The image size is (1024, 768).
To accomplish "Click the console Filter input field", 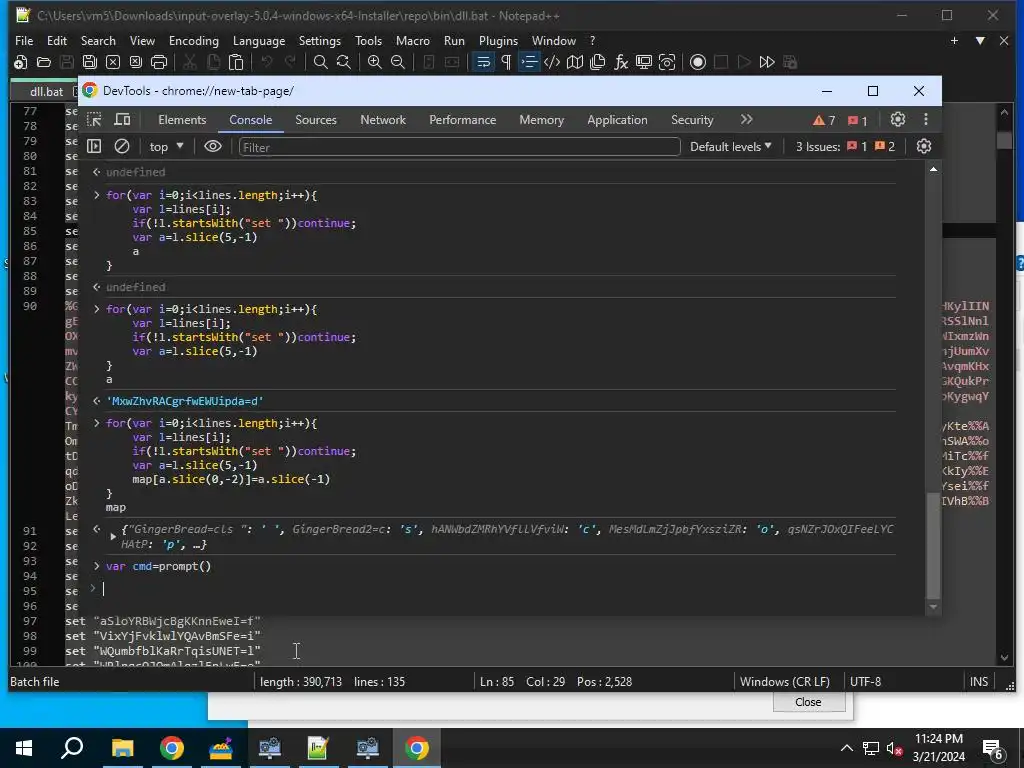I will [458, 147].
